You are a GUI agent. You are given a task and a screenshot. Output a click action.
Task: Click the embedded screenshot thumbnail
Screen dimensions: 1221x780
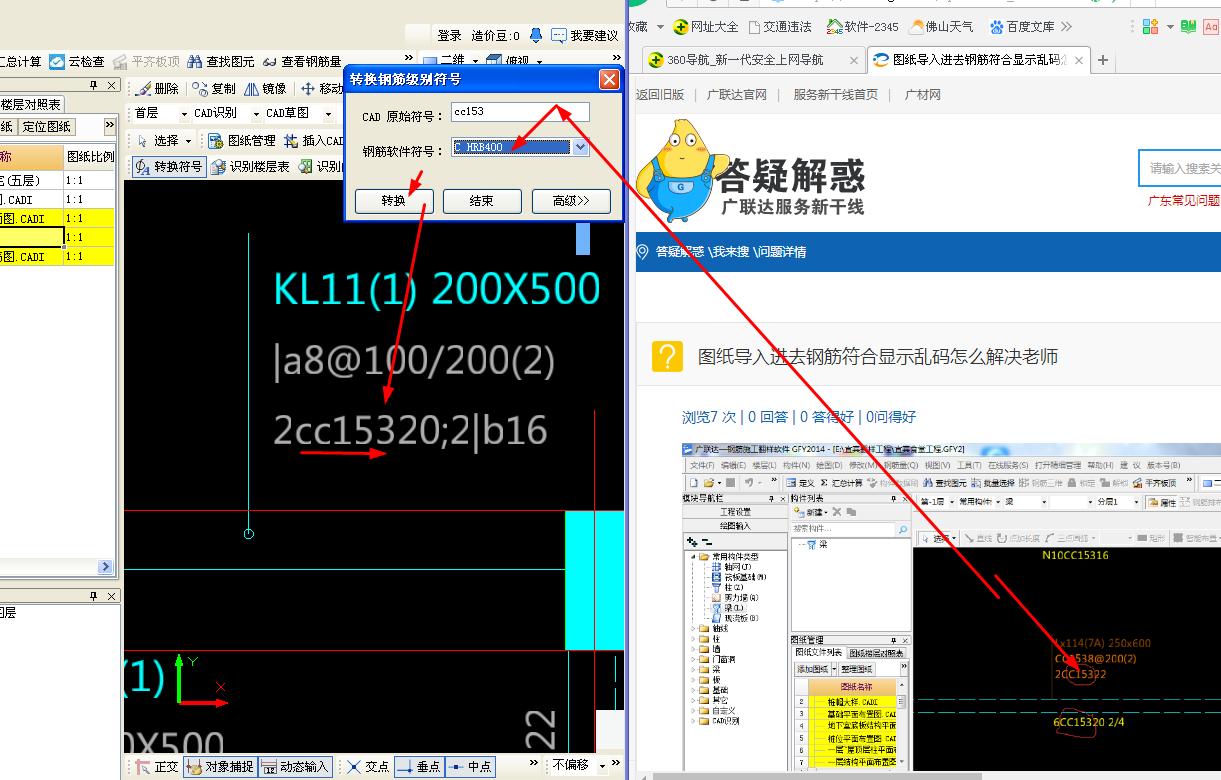[951, 605]
